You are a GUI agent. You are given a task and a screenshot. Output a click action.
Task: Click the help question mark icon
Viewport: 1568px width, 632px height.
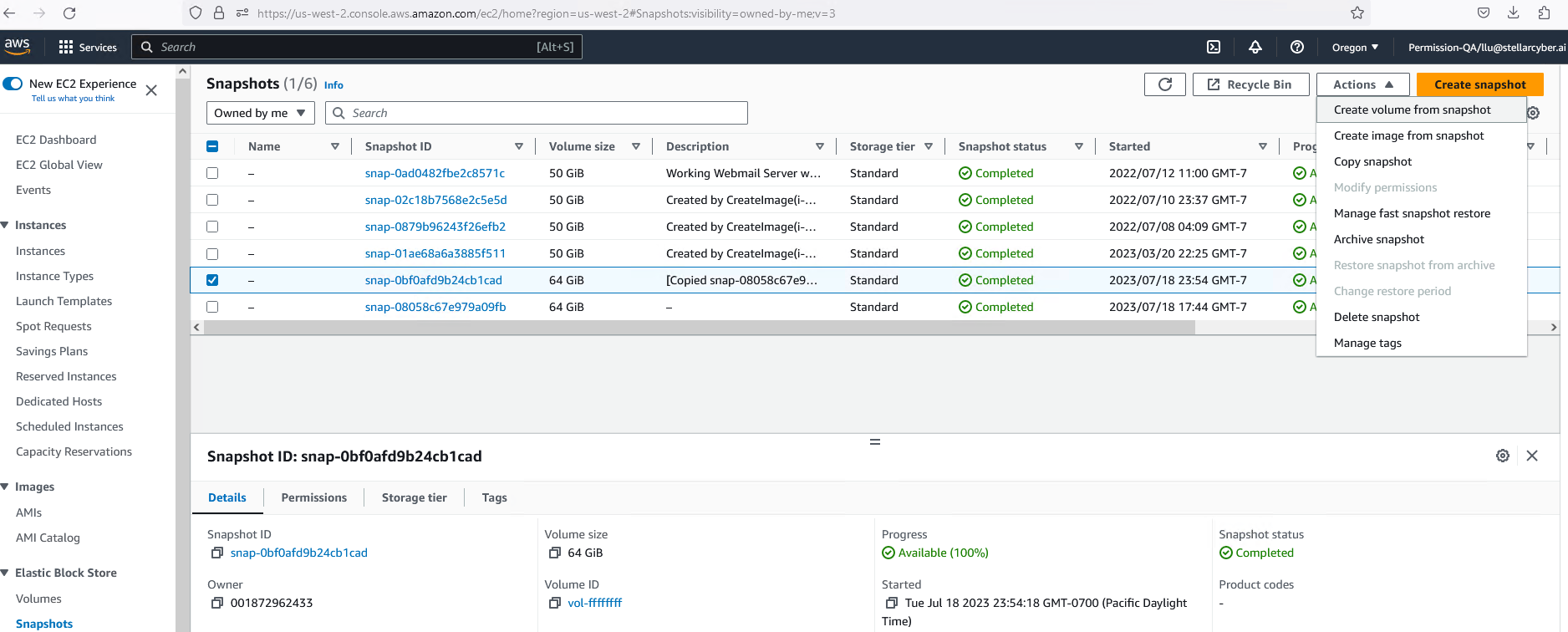point(1297,48)
